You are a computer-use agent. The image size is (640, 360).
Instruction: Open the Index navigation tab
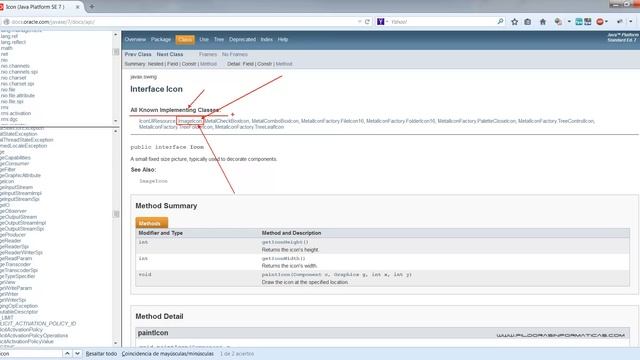pyautogui.click(x=267, y=40)
